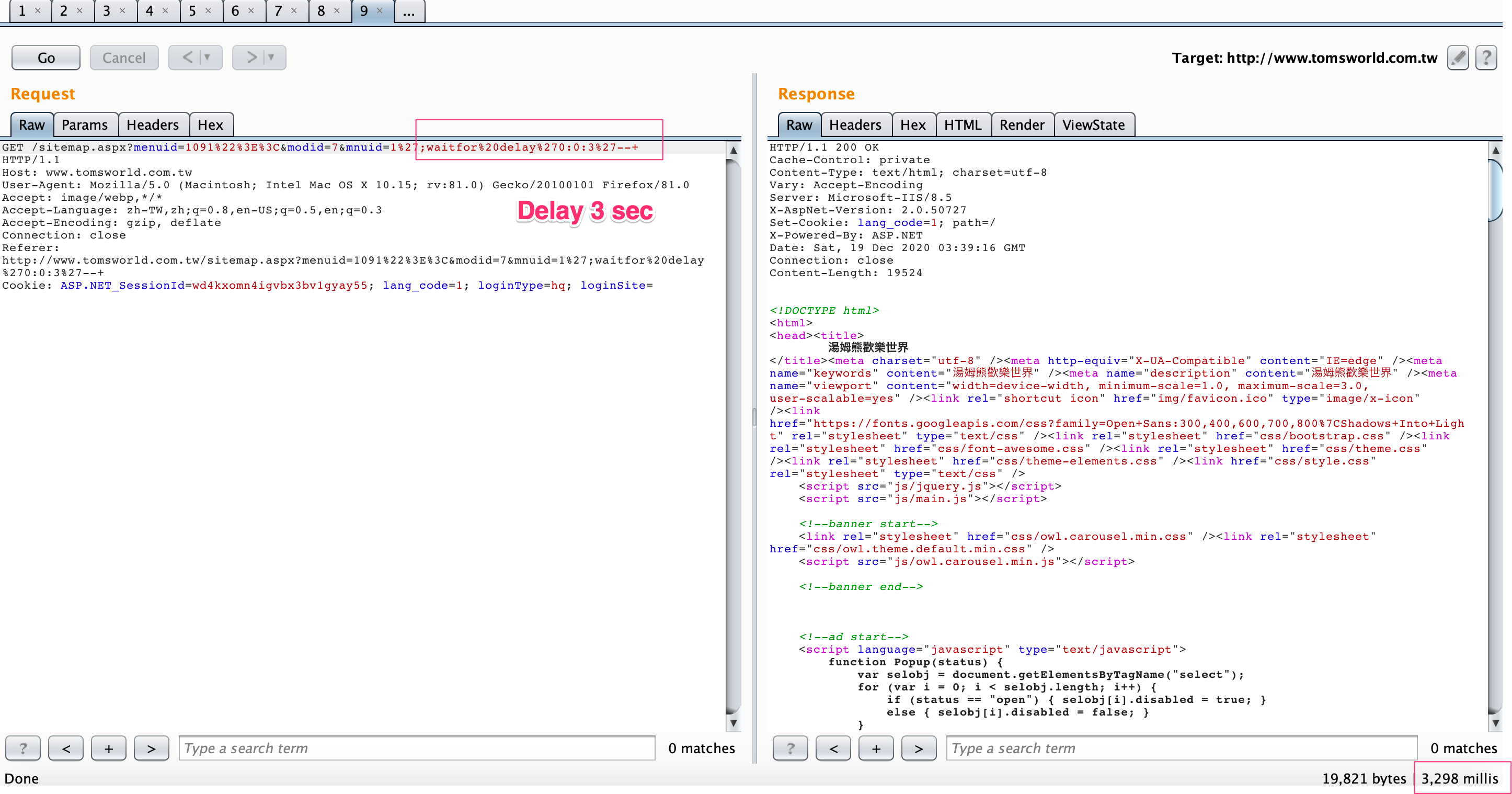Click the response pane scrollbar thumb
This screenshot has height=794, width=1512.
point(1496,189)
